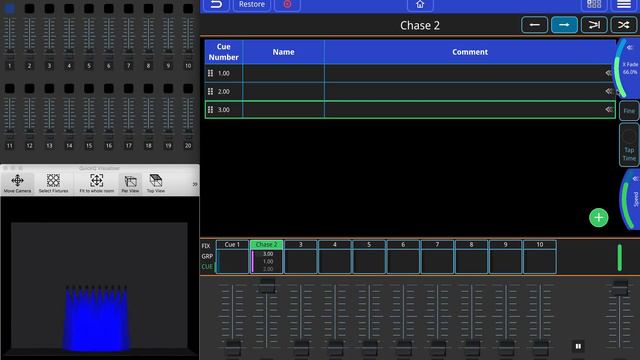
Task: Expand the arrow at the end of cue 1.00
Action: pyautogui.click(x=609, y=73)
